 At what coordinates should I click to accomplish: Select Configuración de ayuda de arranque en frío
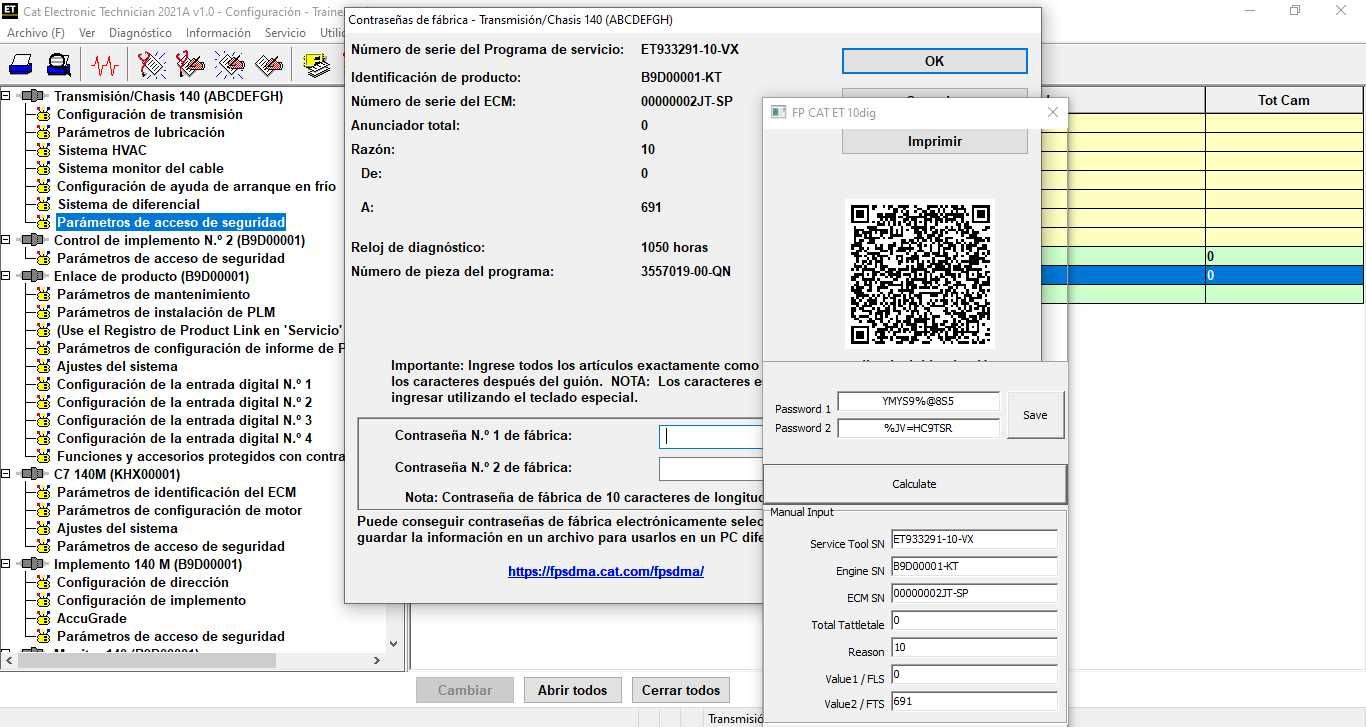[196, 186]
